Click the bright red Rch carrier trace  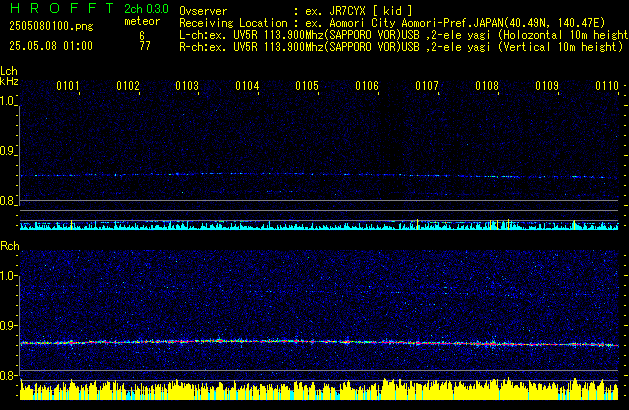tap(319, 342)
